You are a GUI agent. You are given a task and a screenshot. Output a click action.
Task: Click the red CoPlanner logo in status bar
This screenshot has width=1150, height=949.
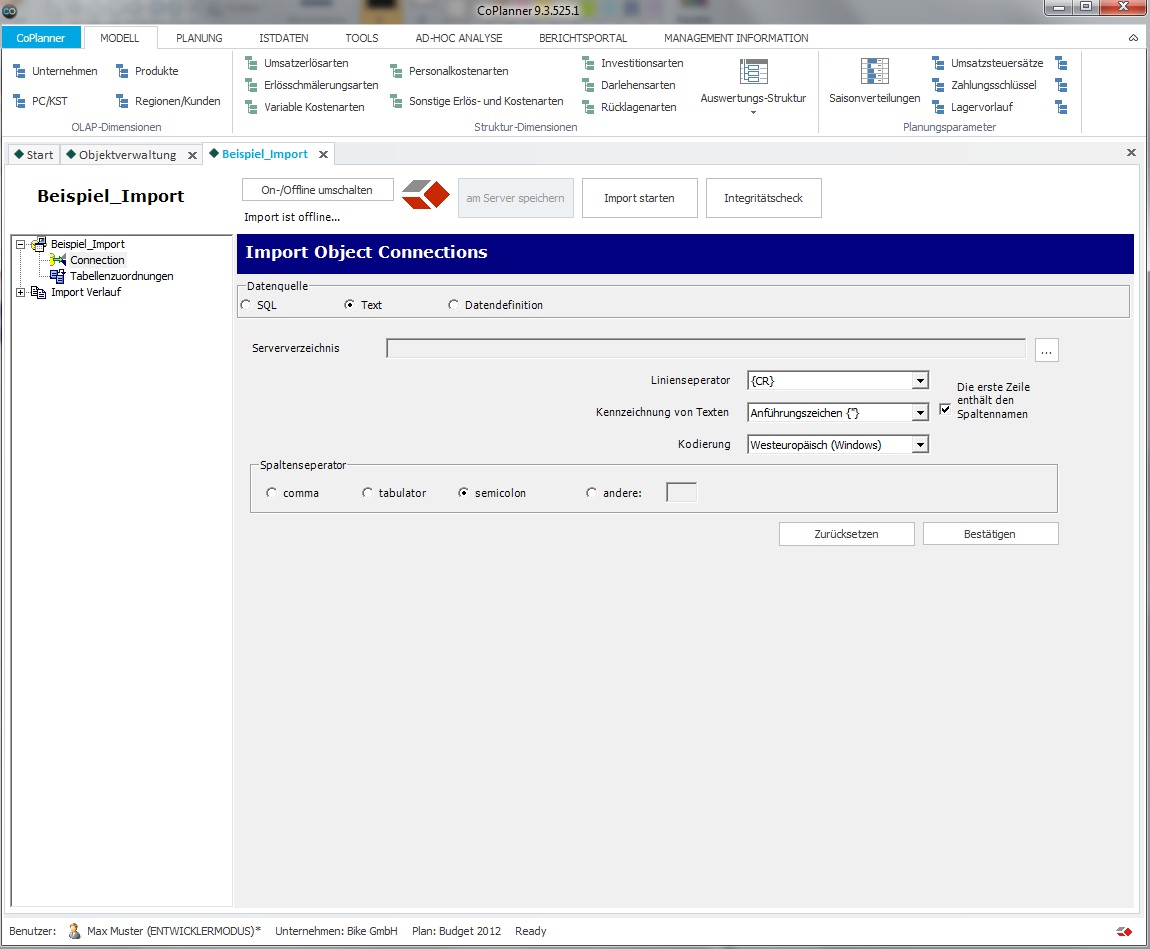pos(1124,931)
